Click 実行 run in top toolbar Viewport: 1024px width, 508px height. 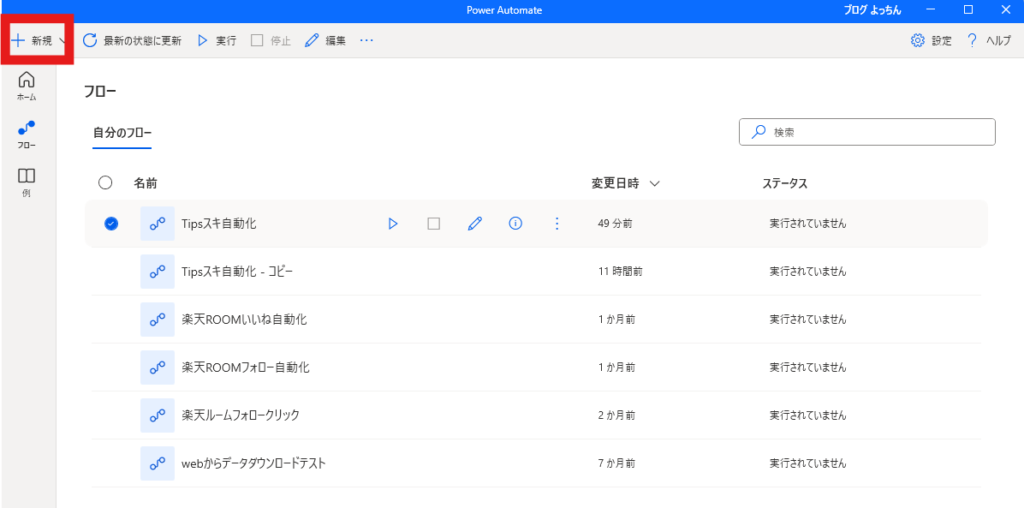click(x=217, y=40)
